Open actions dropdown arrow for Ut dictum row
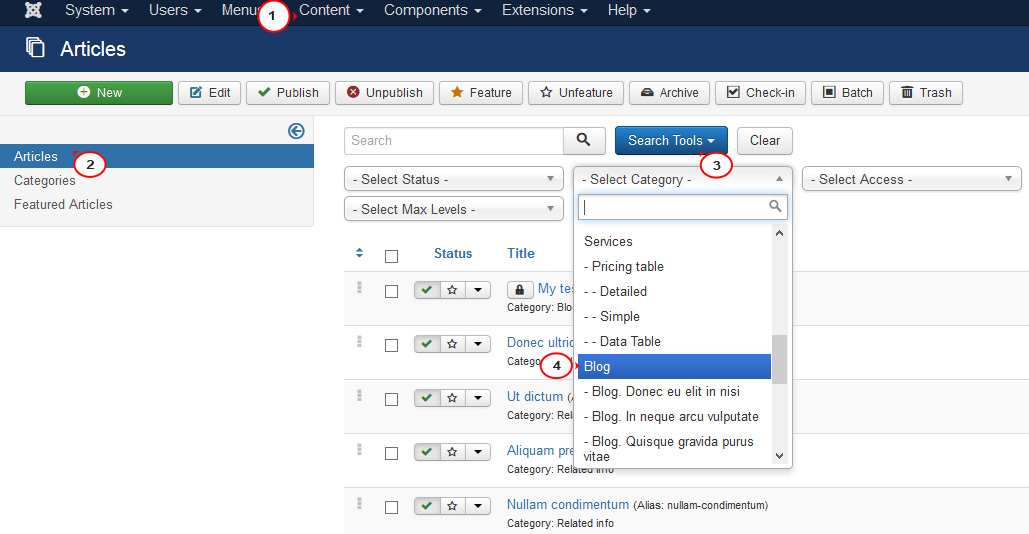 click(478, 398)
